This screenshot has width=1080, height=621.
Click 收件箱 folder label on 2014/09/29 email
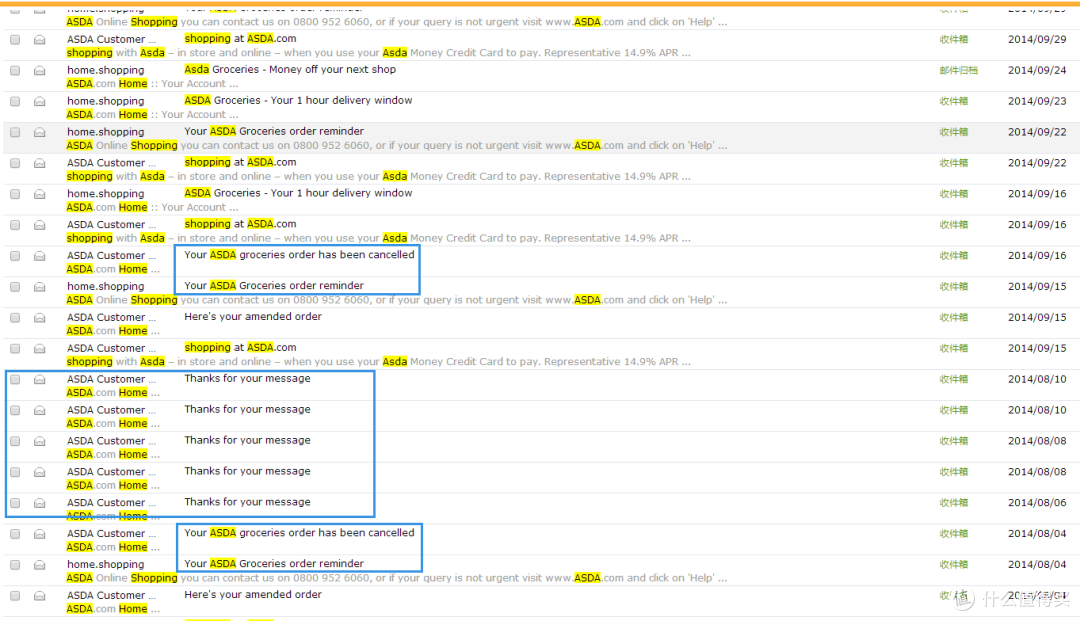pos(953,39)
